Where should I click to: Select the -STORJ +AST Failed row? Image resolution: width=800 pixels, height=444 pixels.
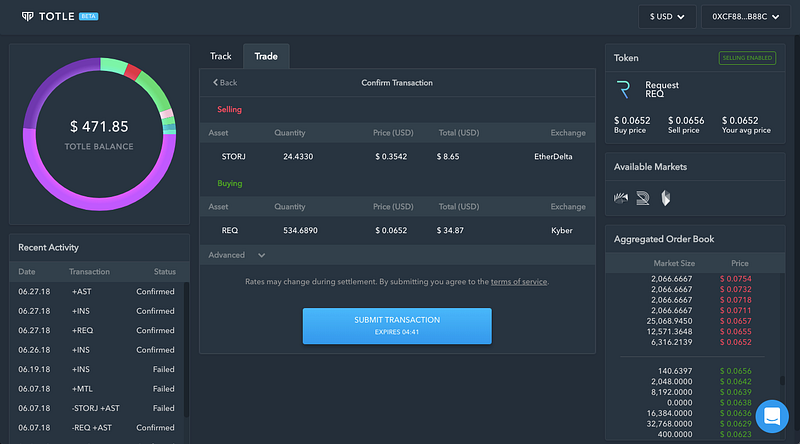97,408
